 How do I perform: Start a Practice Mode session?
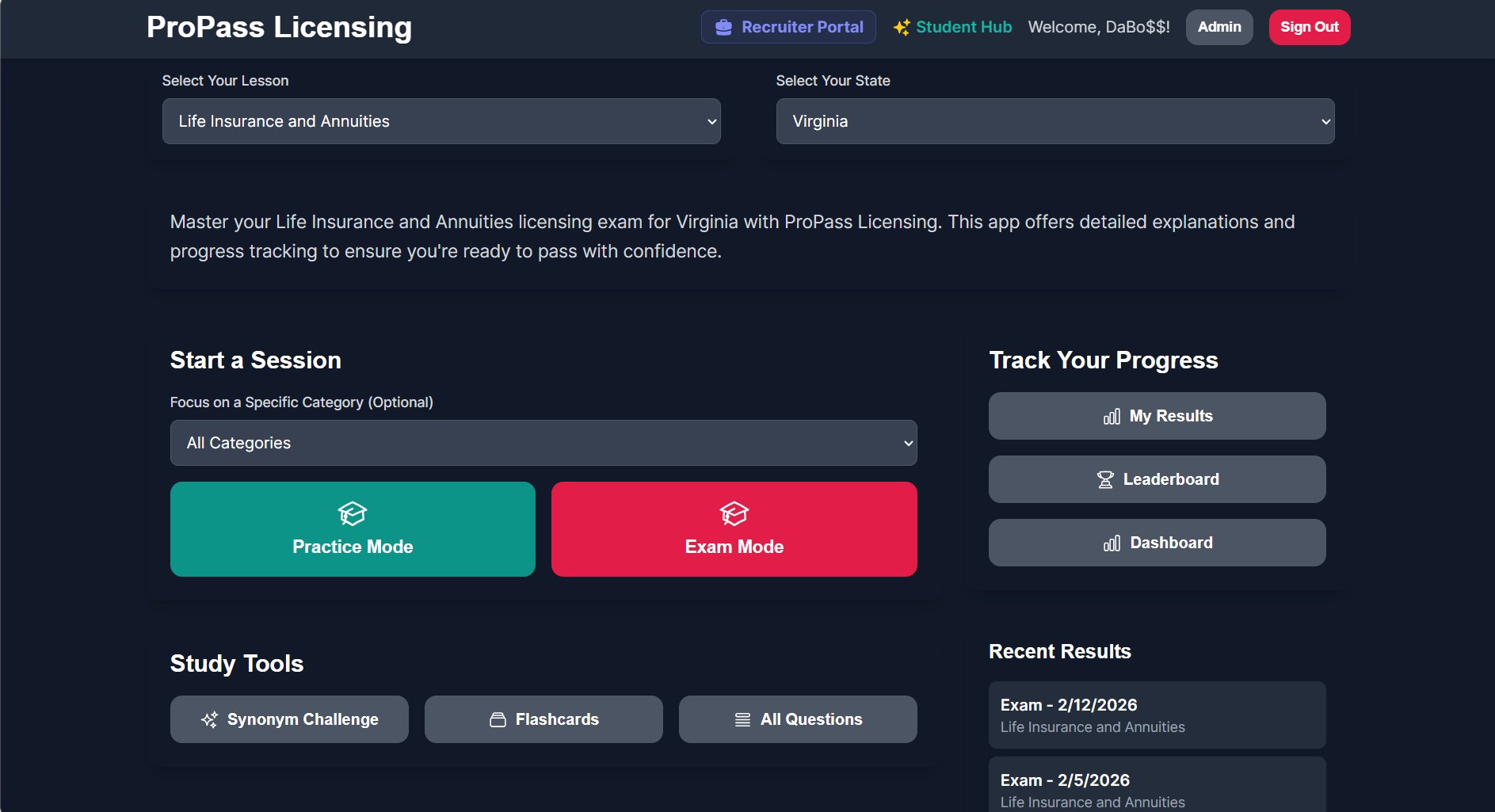point(353,529)
